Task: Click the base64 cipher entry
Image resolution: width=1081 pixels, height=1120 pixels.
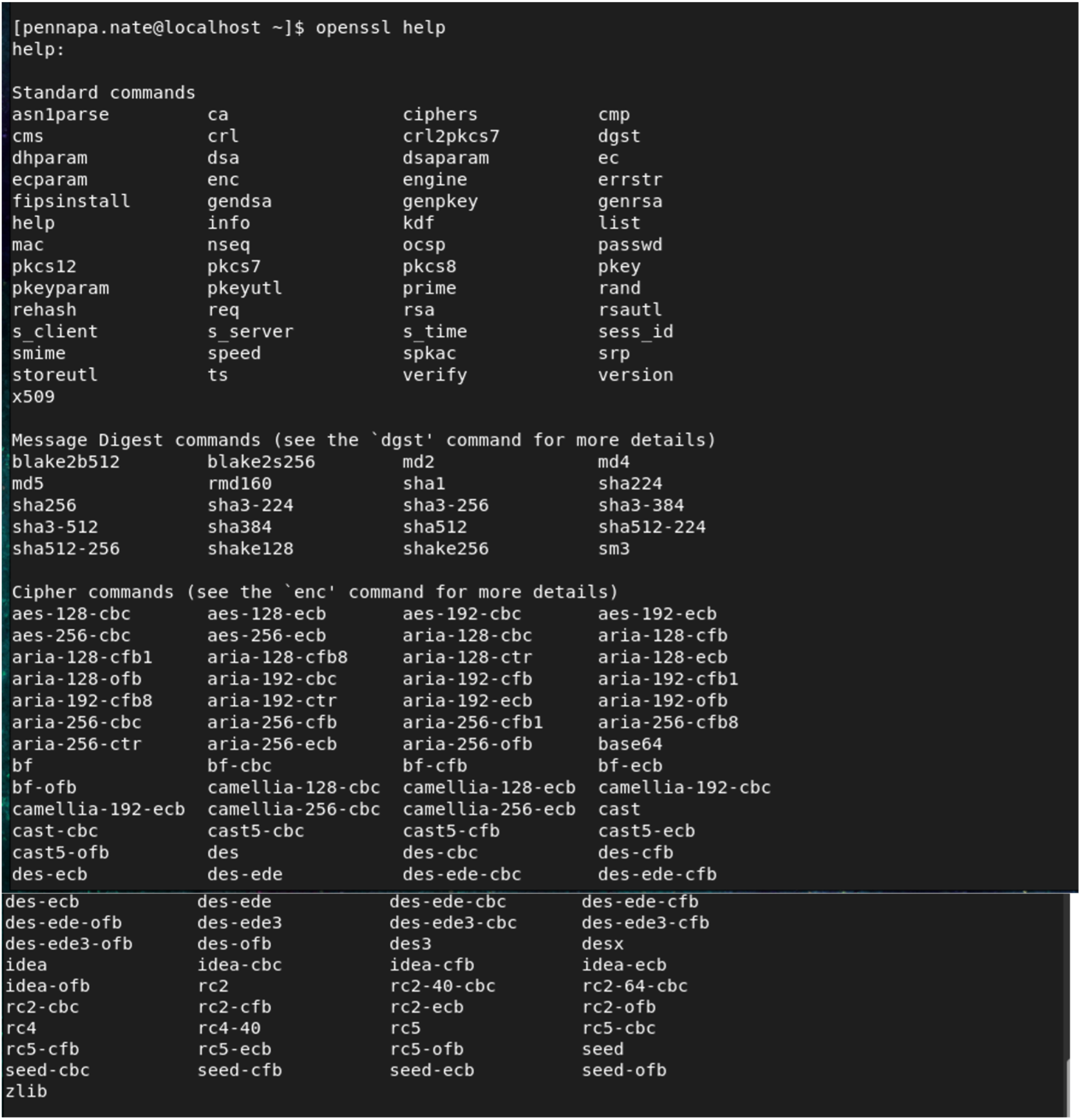Action: coord(631,744)
